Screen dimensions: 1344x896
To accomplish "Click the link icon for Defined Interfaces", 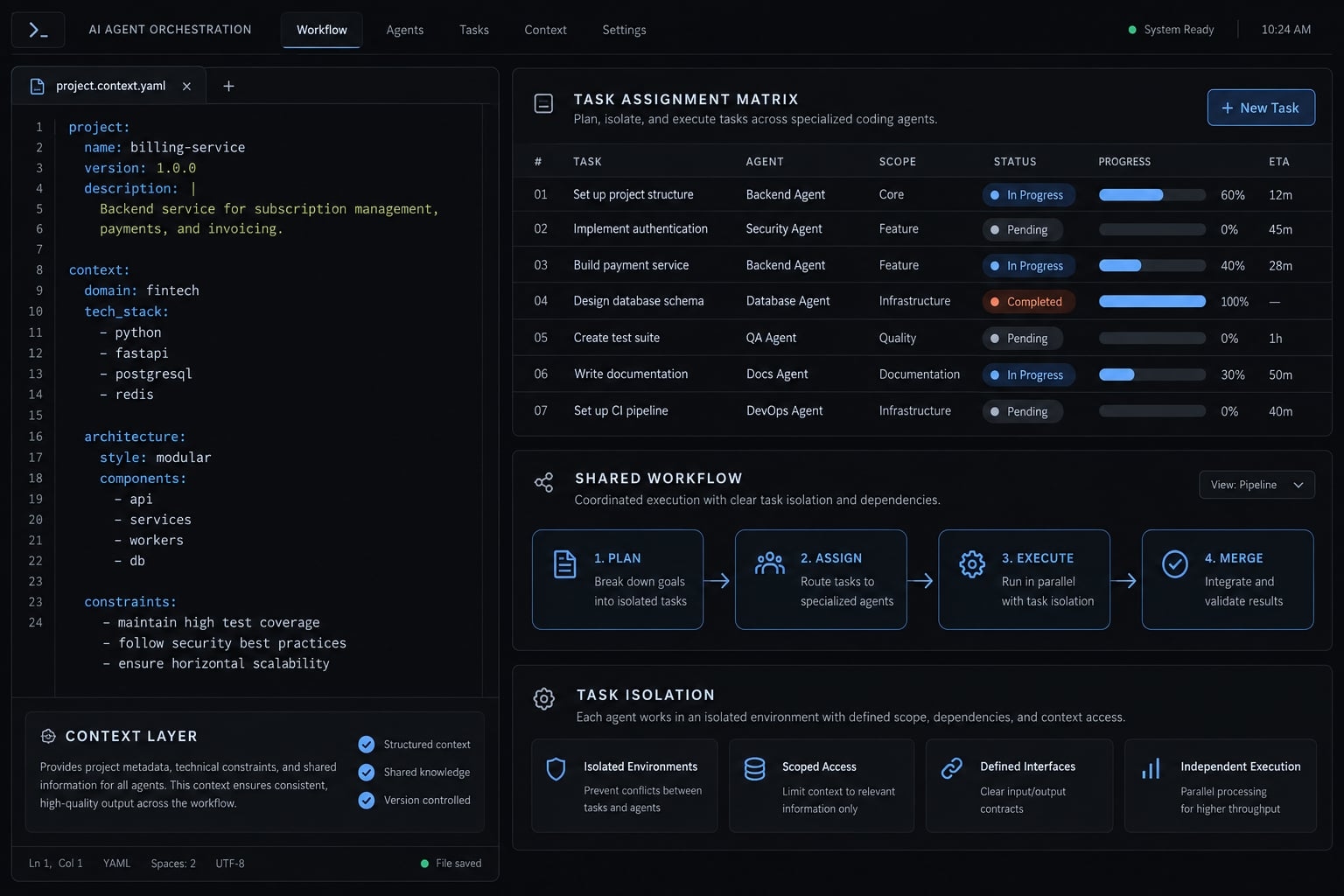I will 951,768.
